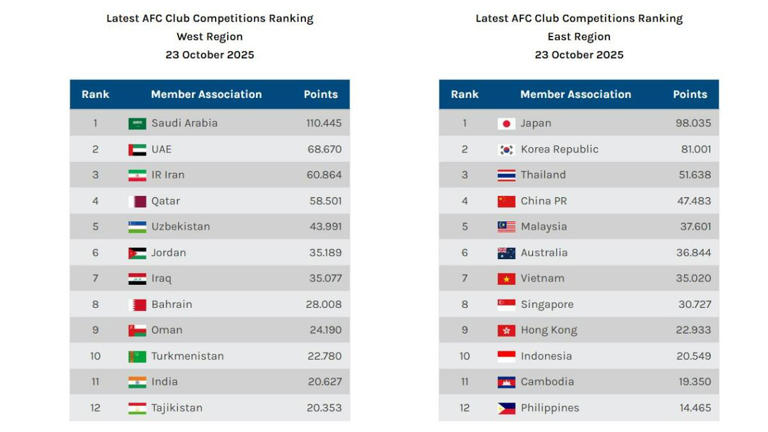Viewport: 768px width, 432px height.
Task: Click the Korea Republic flag icon
Action: click(506, 150)
